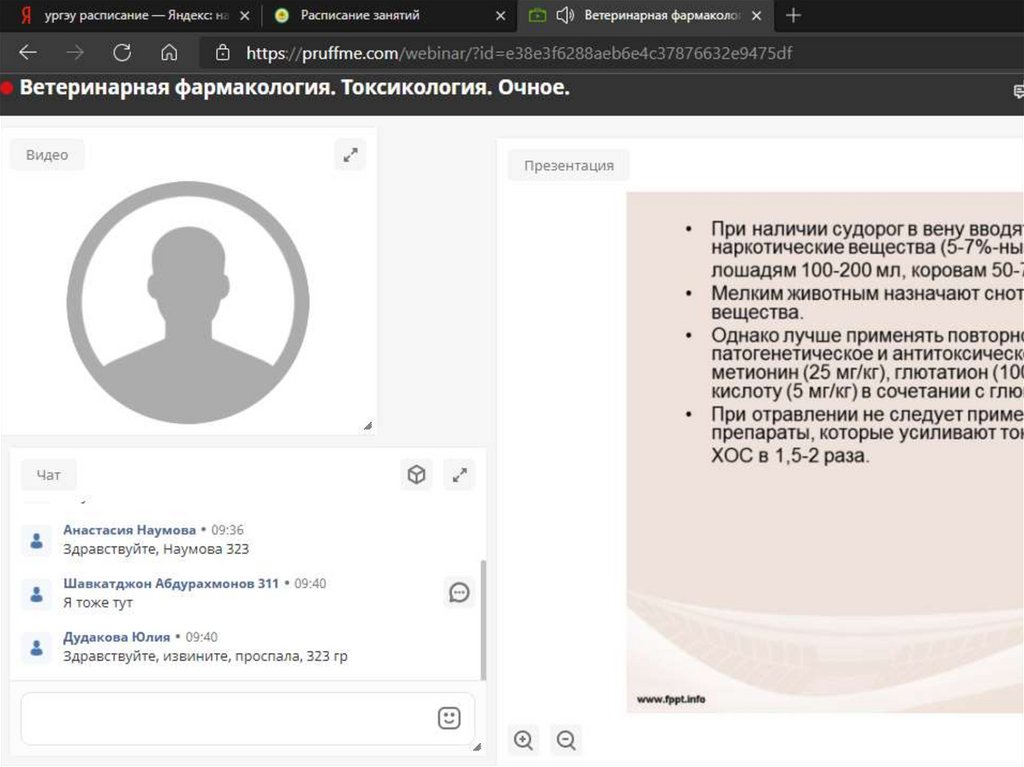Type in the chat message input field
This screenshot has height=767, width=1024.
(x=225, y=718)
